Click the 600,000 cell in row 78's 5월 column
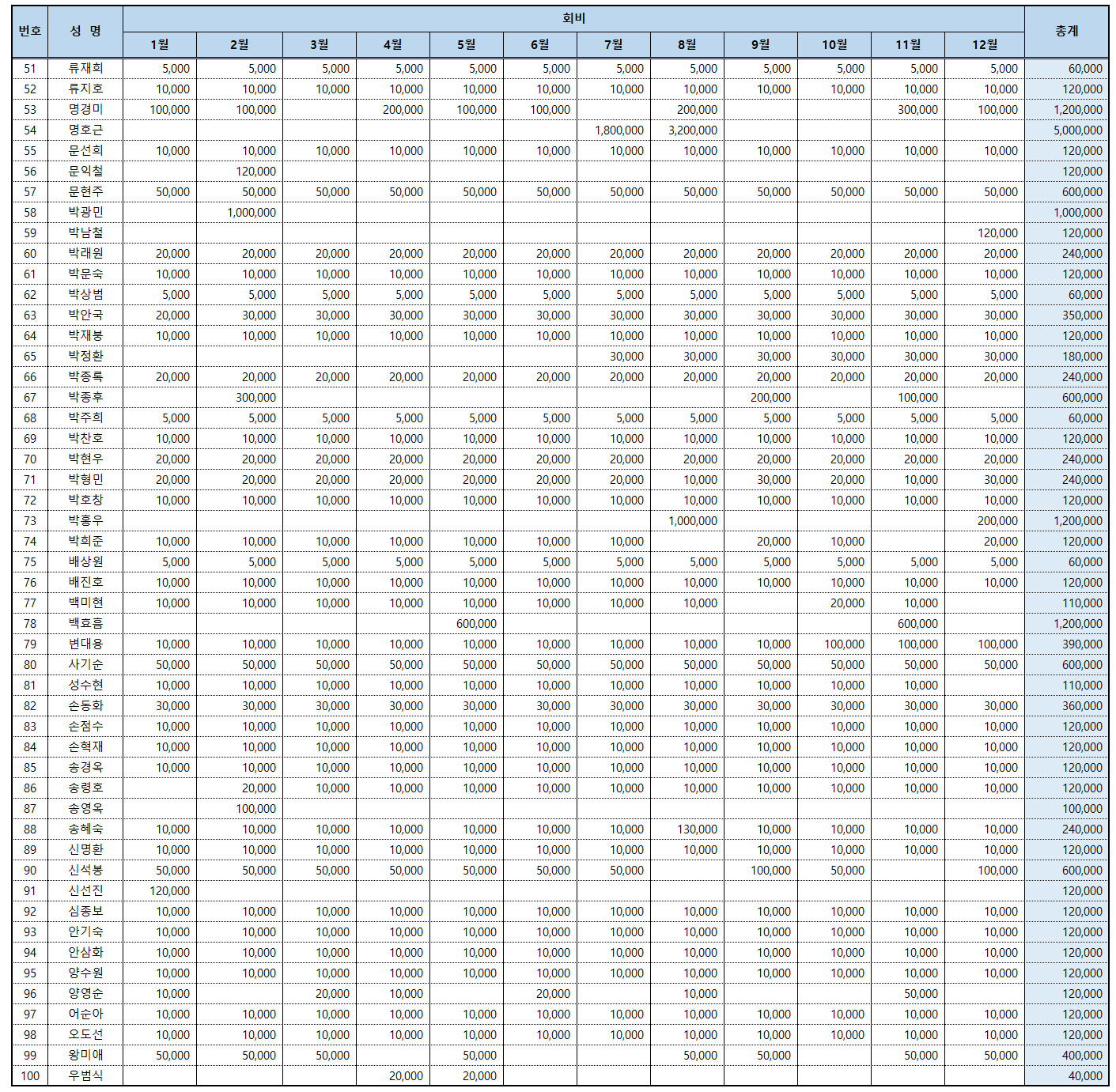Image resolution: width=1116 pixels, height=1092 pixels. (476, 624)
